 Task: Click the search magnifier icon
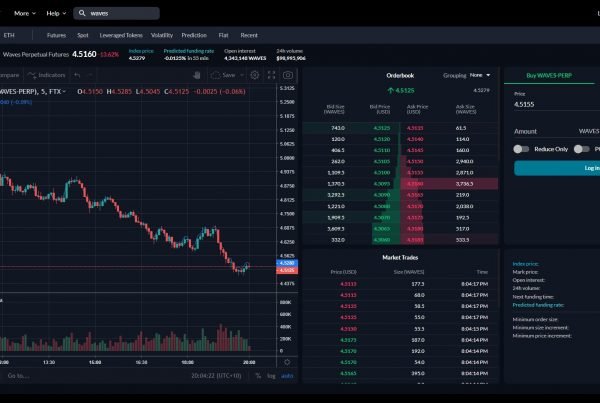[x=82, y=13]
